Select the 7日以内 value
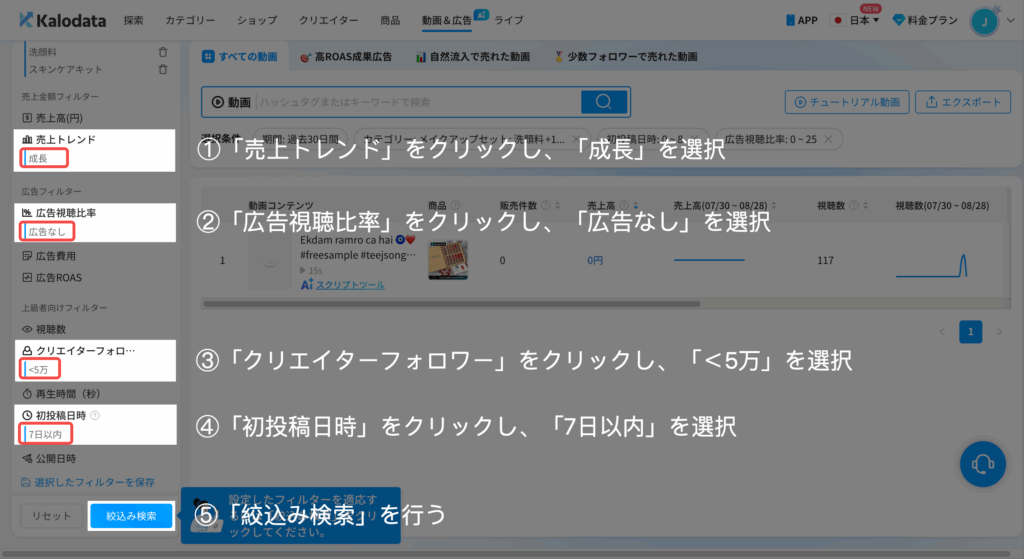 pyautogui.click(x=46, y=434)
